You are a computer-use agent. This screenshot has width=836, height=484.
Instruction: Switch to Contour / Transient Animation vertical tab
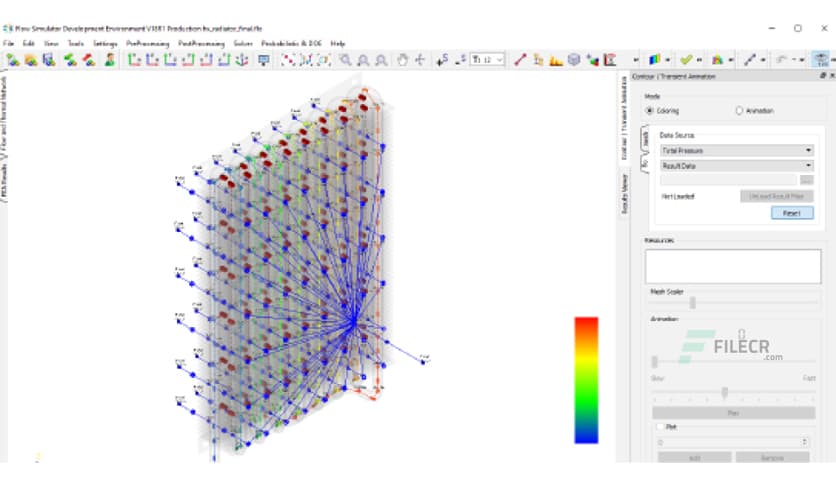[x=624, y=118]
